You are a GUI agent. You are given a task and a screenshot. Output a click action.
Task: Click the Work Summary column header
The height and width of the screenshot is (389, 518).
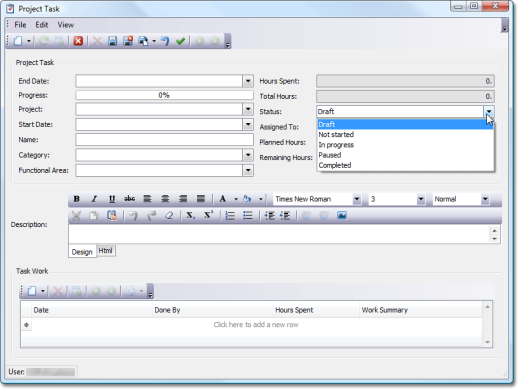click(421, 310)
